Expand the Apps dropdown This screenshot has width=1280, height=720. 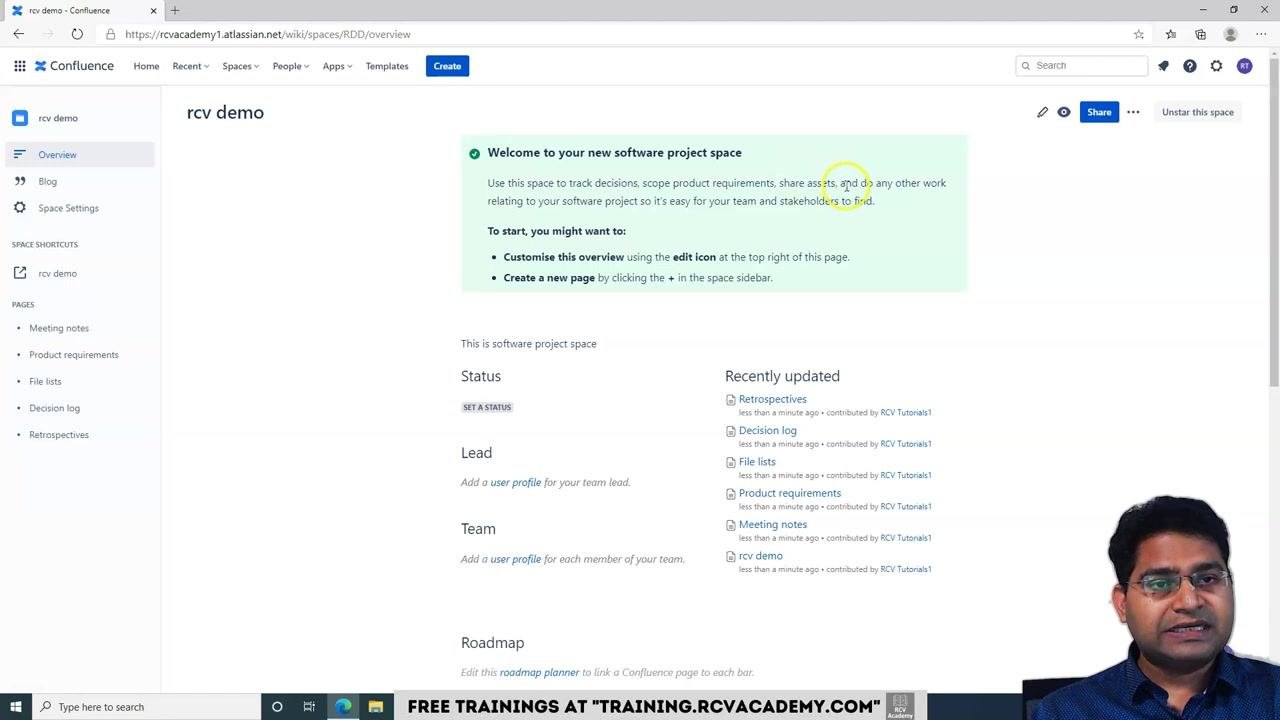[337, 66]
